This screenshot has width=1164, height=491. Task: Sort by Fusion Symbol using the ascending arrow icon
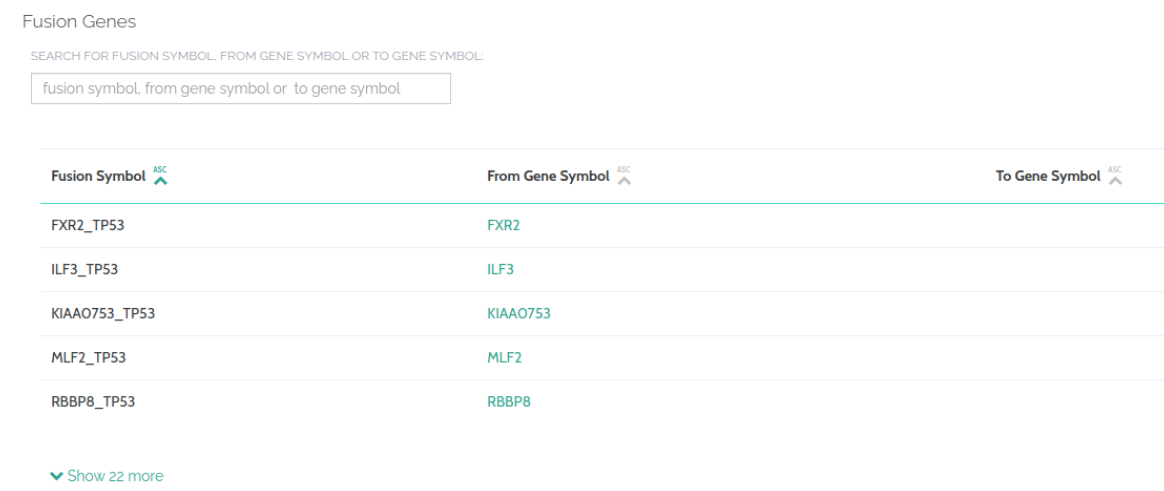[160, 177]
